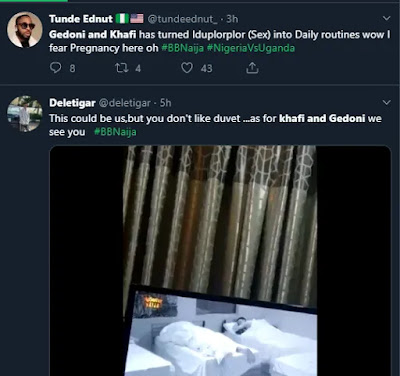Open the curtain and bedroom video thumbnail
This screenshot has width=400, height=376.
(220, 261)
